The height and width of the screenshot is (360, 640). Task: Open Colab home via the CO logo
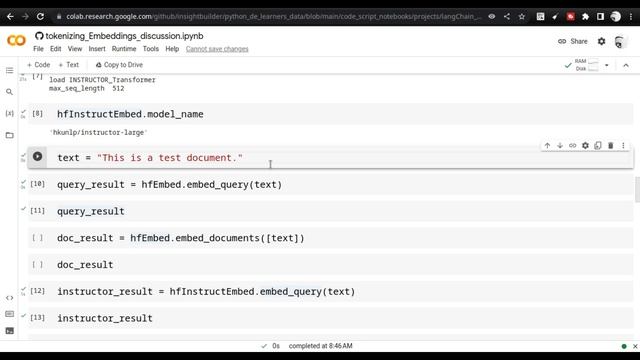point(16,40)
